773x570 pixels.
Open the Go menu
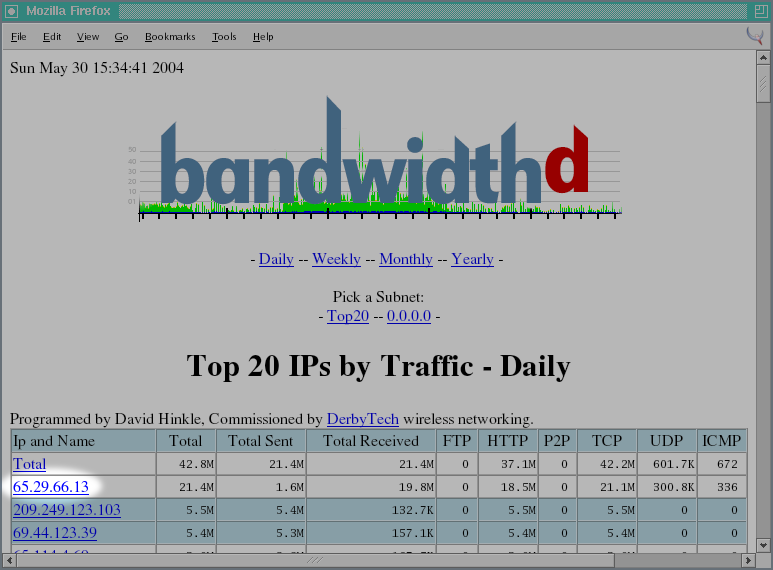tap(121, 36)
